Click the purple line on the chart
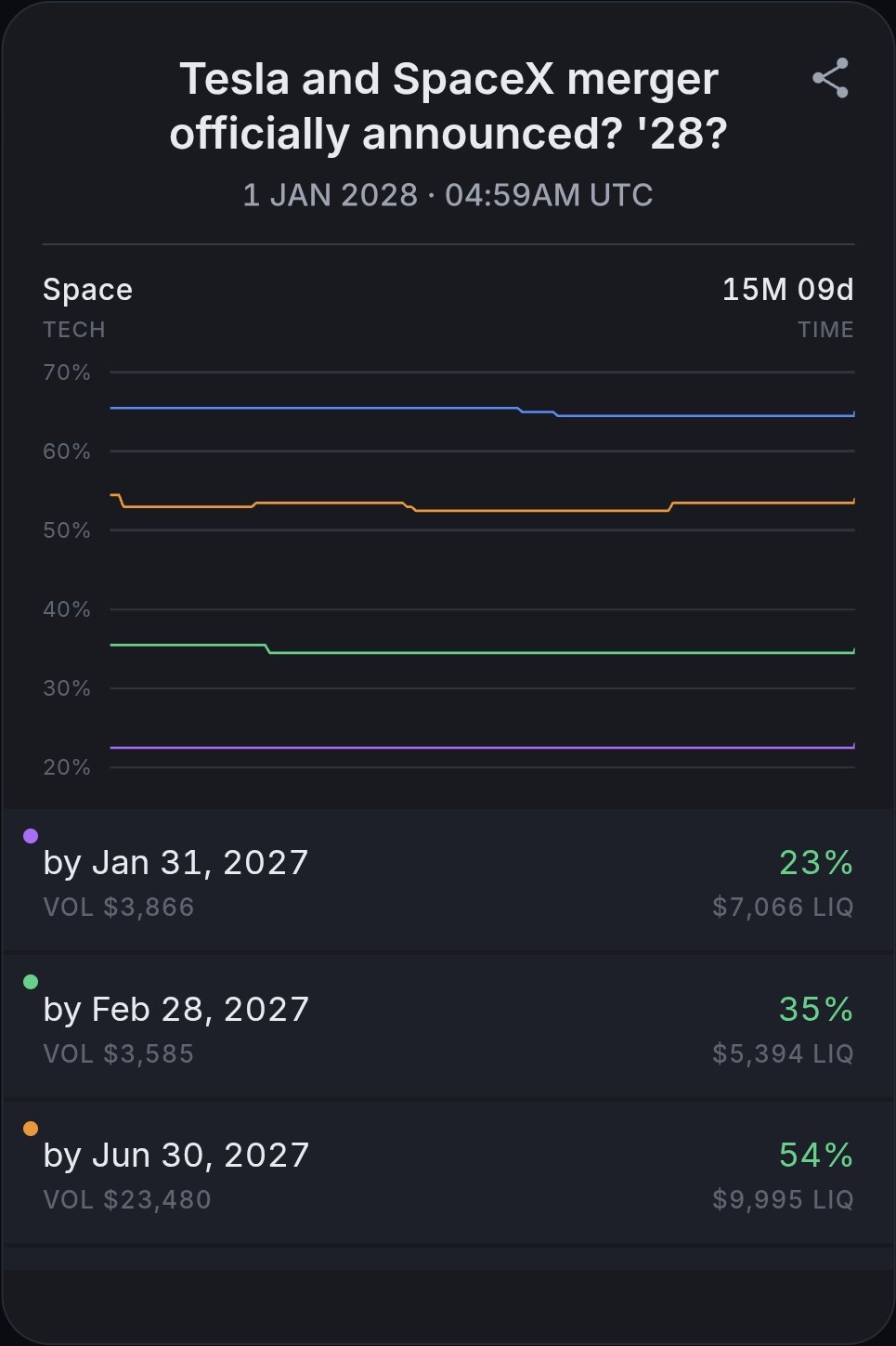896x1346 pixels. pyautogui.click(x=483, y=747)
